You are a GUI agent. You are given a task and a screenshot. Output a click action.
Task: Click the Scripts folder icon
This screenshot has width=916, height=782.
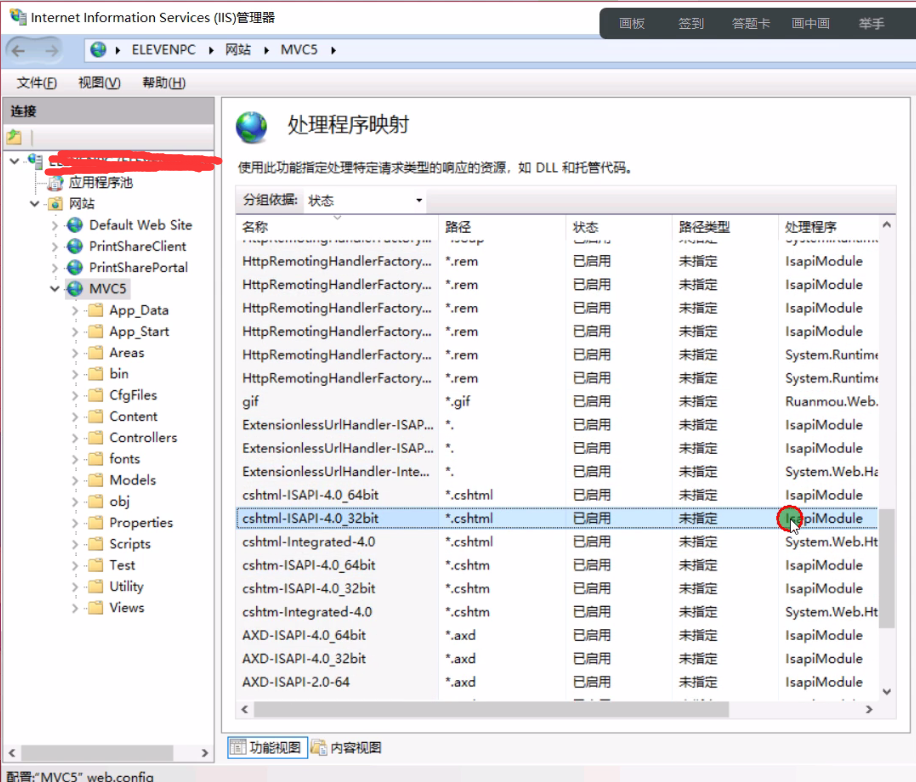coord(95,544)
